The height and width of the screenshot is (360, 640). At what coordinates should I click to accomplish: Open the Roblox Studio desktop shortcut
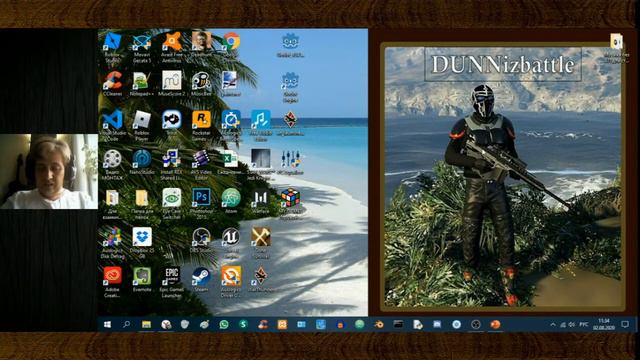tap(112, 47)
